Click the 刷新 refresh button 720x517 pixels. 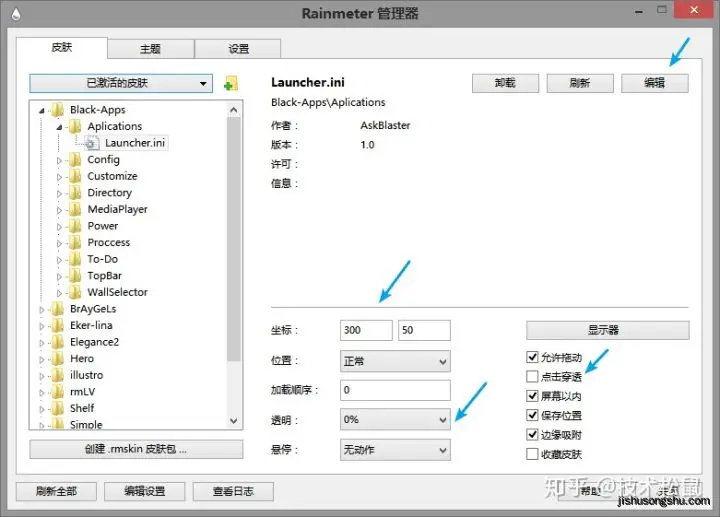click(x=580, y=83)
